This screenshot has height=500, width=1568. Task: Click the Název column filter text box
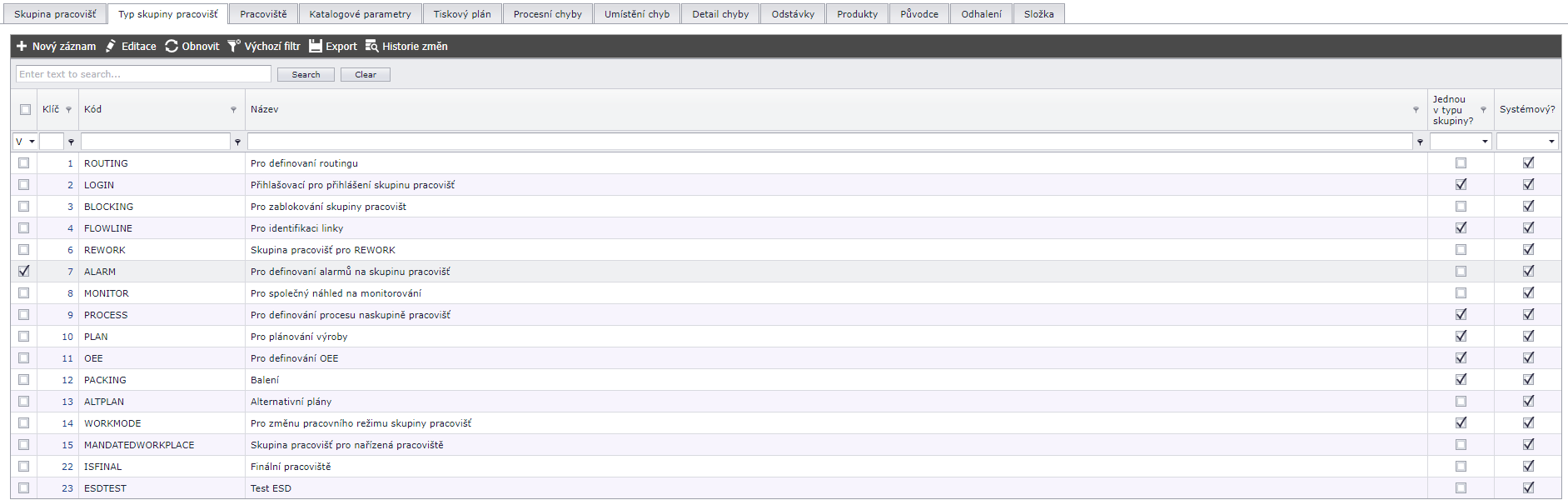[829, 142]
